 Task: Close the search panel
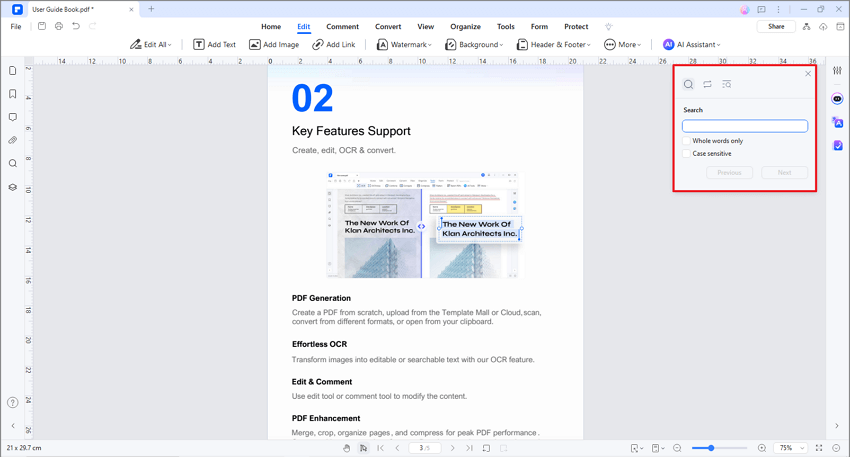pyautogui.click(x=808, y=74)
